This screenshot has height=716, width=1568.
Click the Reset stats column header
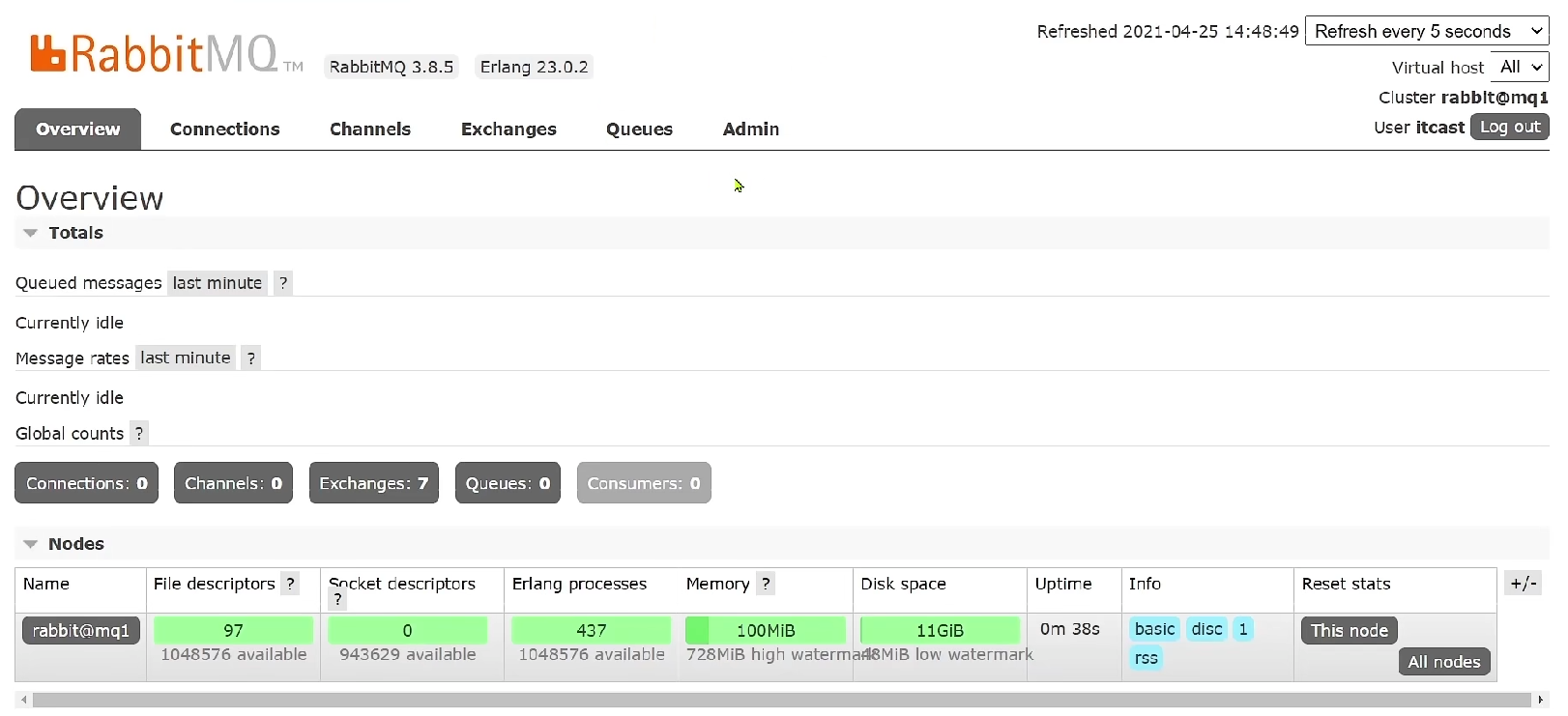1346,584
